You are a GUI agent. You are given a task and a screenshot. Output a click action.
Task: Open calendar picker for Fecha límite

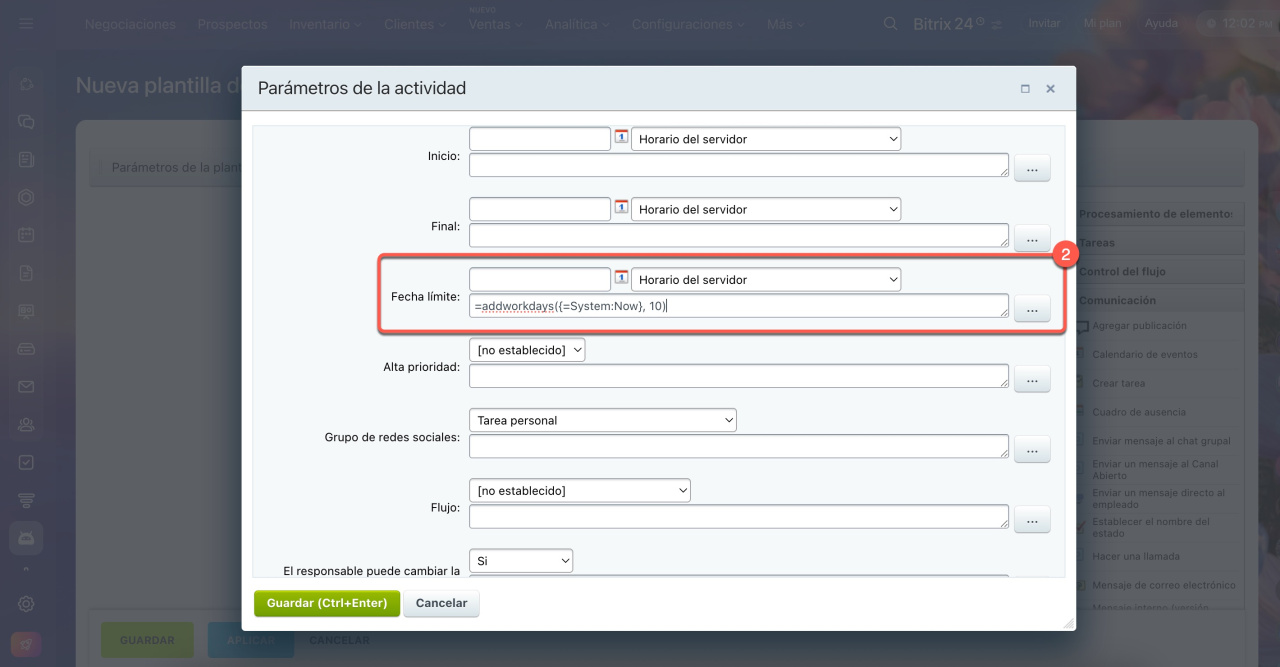click(621, 279)
